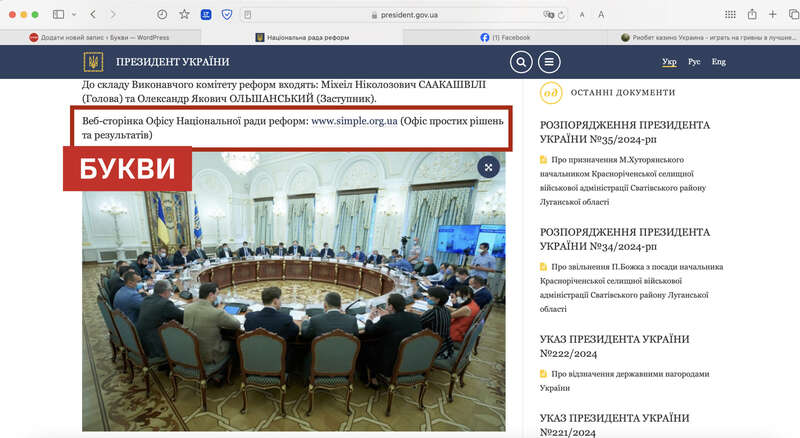
Task: Click the Safari share icon
Action: (x=752, y=15)
